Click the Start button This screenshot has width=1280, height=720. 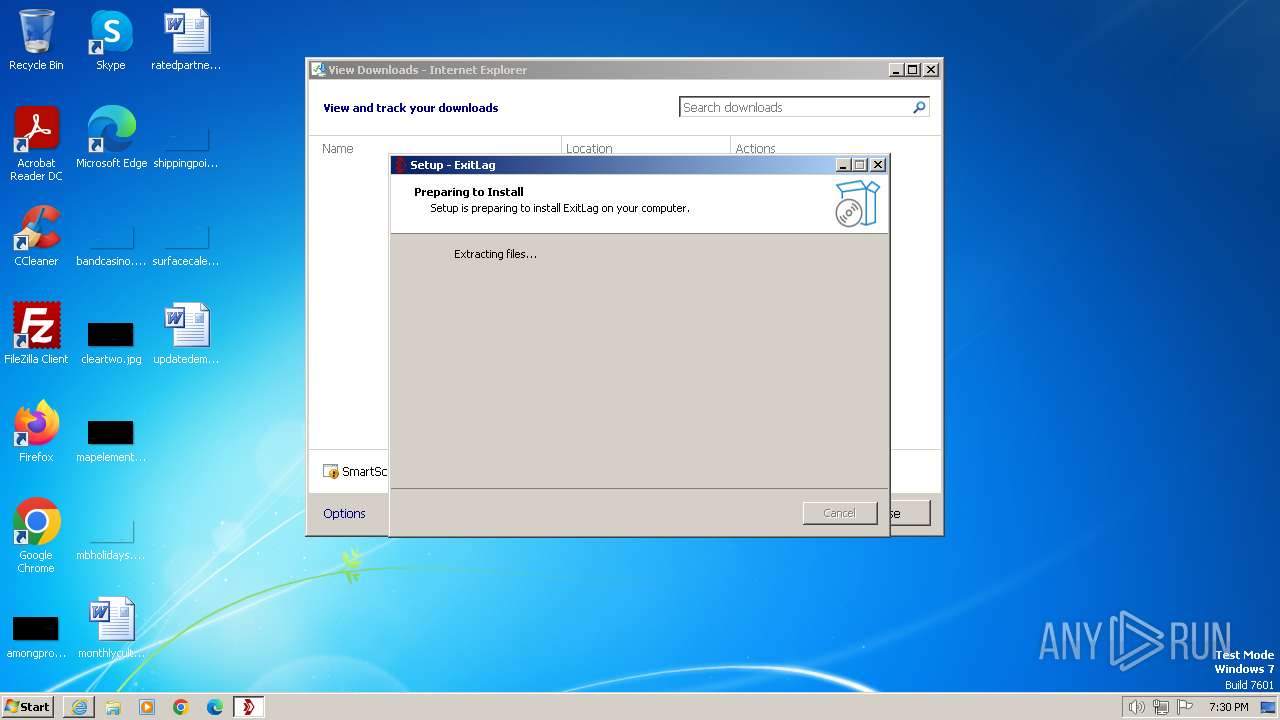[28, 706]
